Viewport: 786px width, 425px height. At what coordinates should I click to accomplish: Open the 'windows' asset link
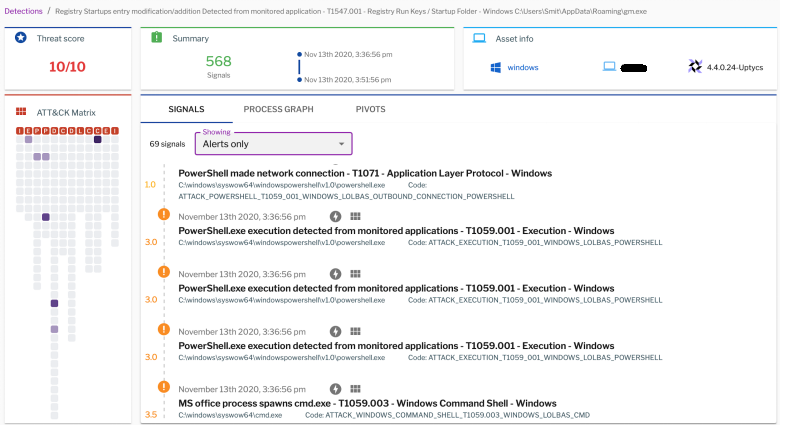point(523,67)
